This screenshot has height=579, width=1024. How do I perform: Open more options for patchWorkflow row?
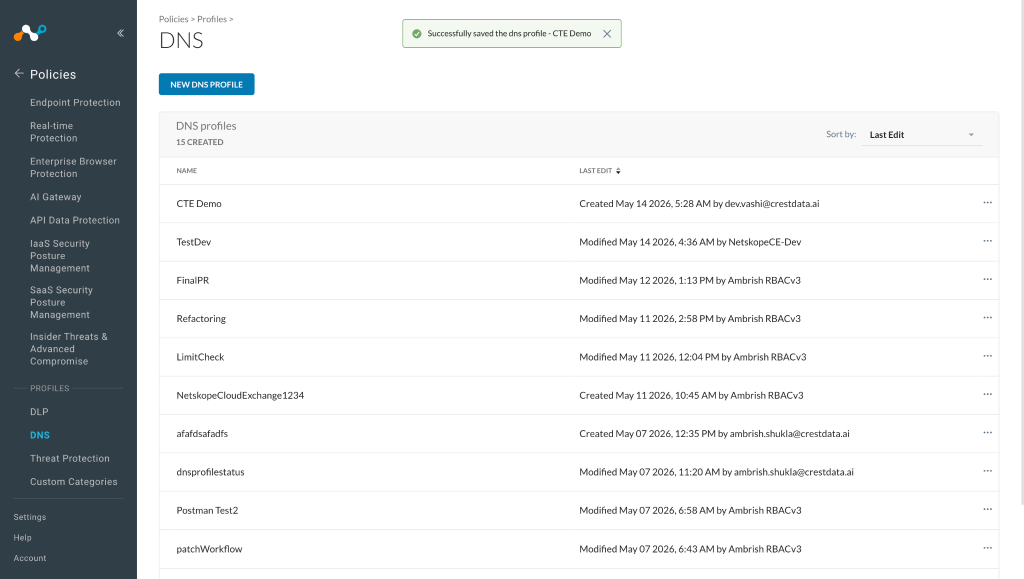987,548
